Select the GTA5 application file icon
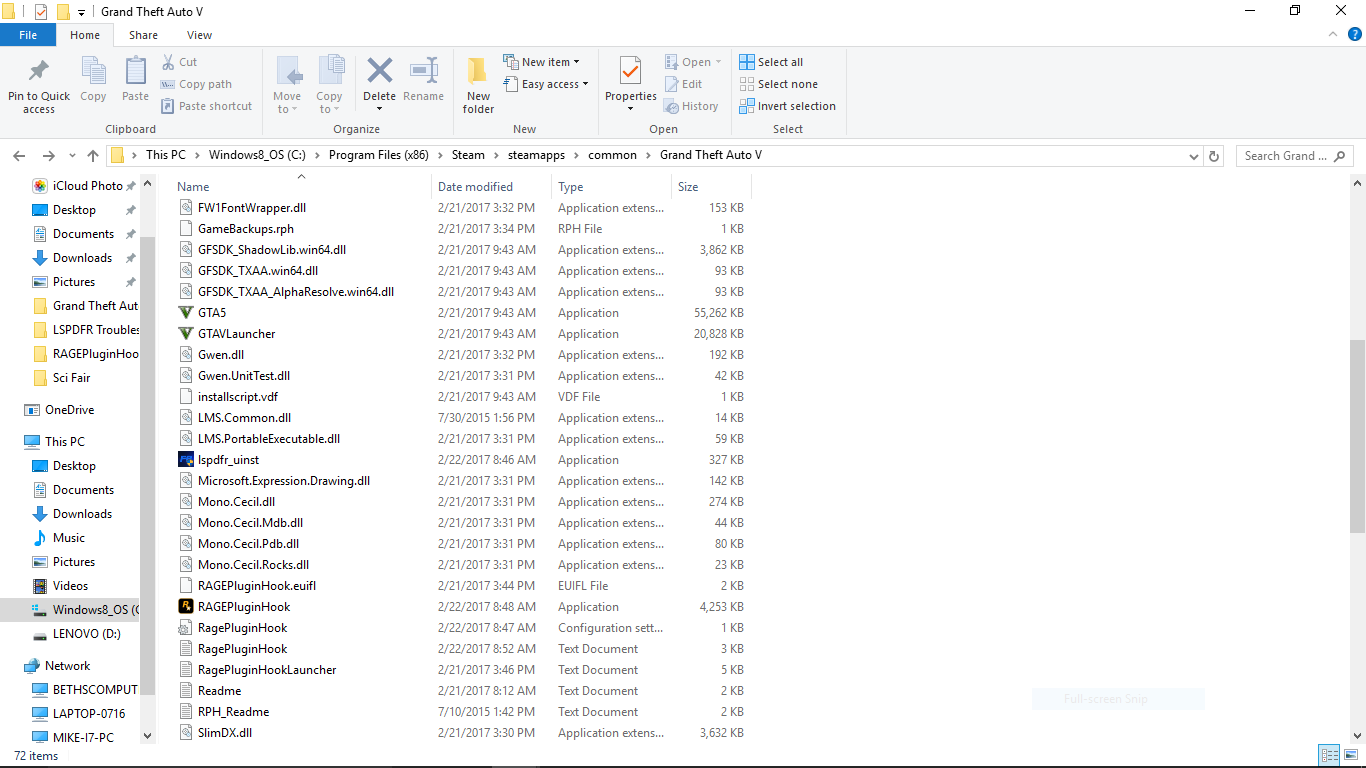1366x768 pixels. click(185, 313)
